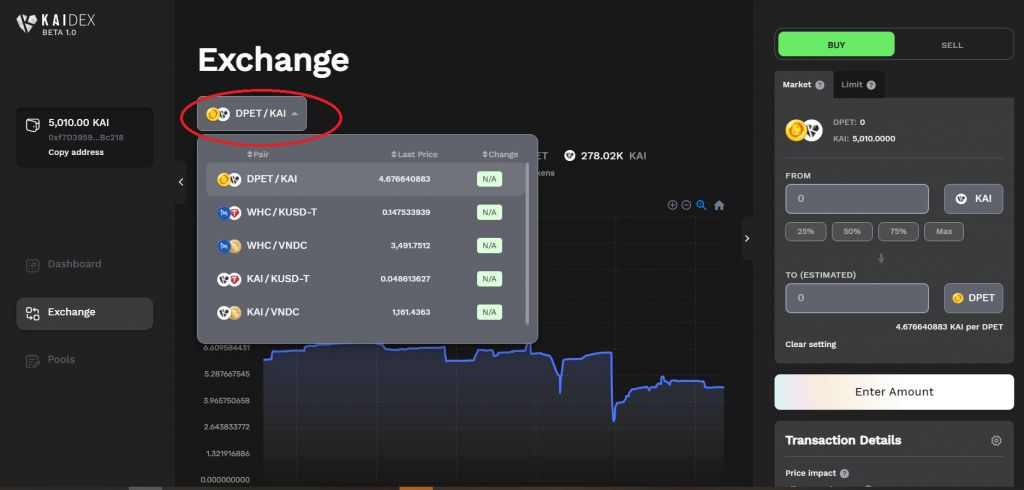The image size is (1024, 490).
Task: Click the chart zoom in plus icon
Action: click(x=672, y=205)
